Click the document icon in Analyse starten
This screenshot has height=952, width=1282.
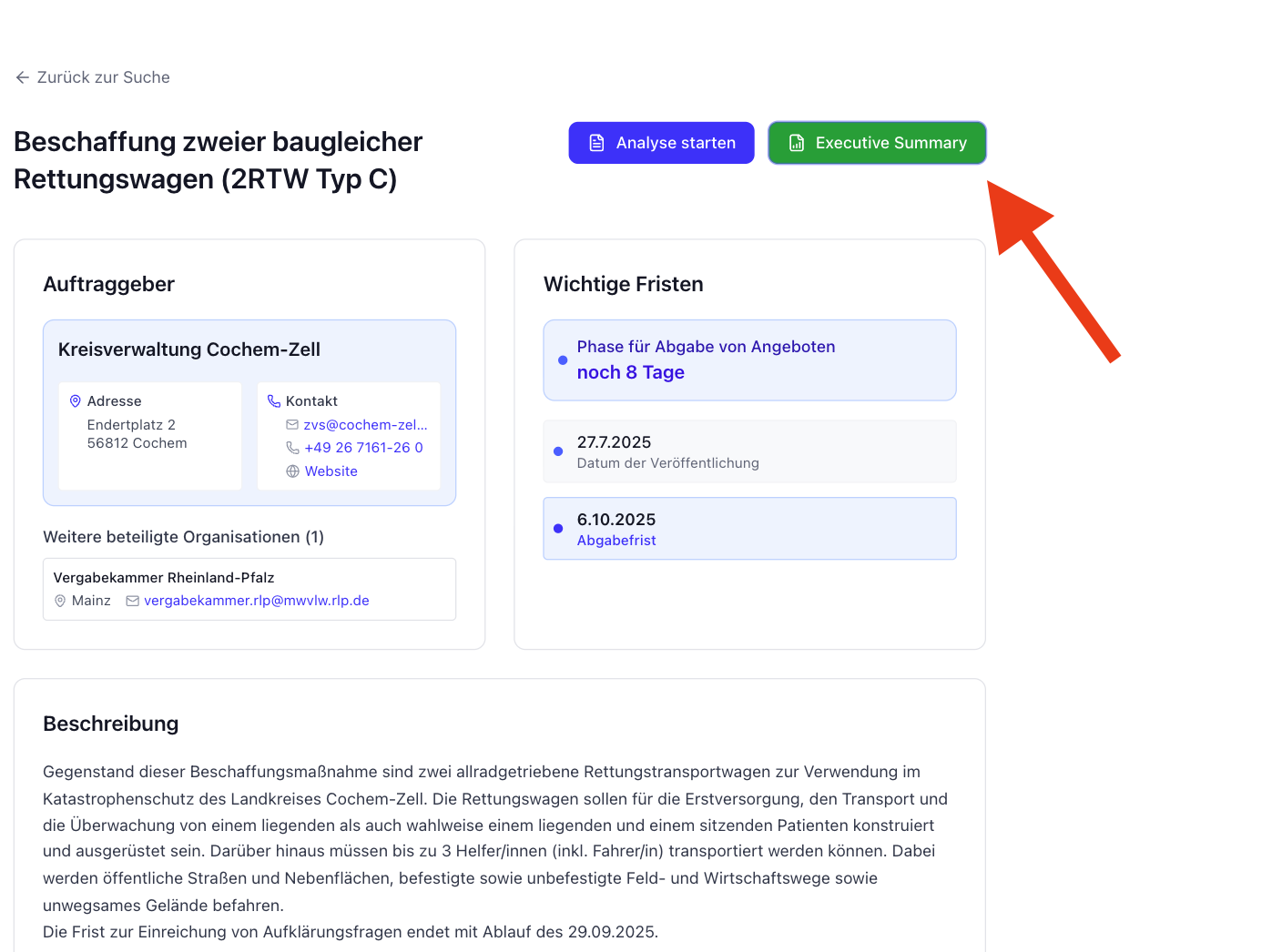tap(596, 143)
